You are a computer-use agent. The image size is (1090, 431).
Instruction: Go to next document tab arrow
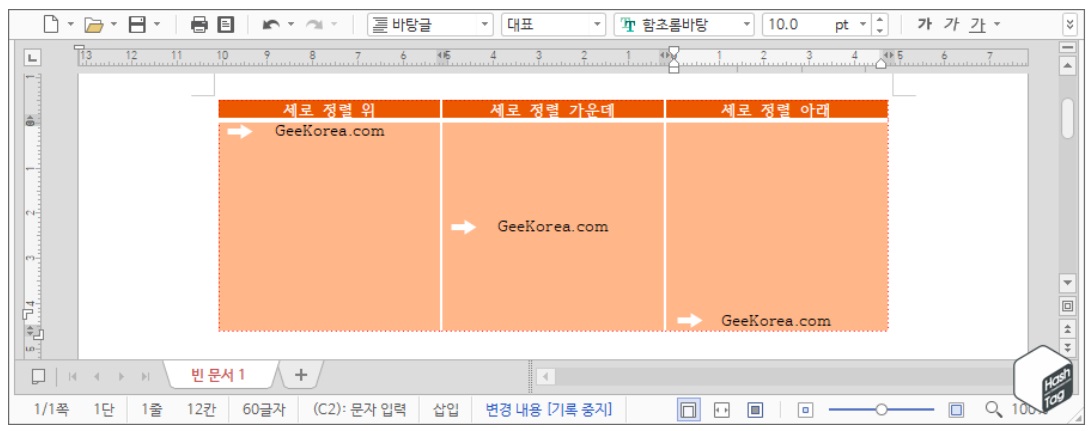click(121, 376)
